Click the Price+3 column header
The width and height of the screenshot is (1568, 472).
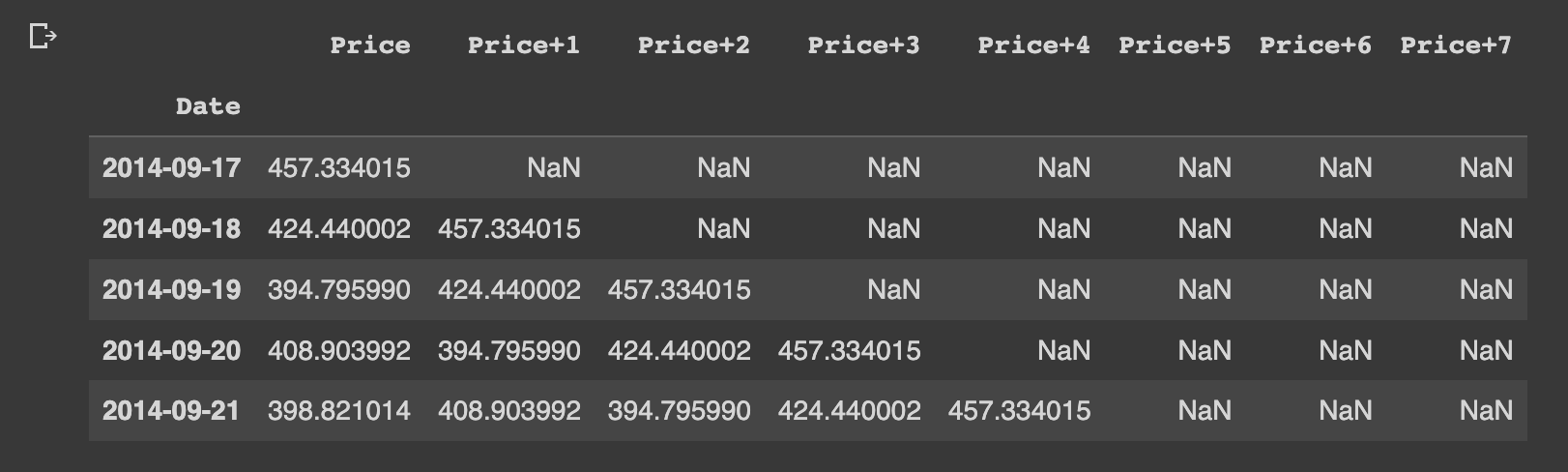pyautogui.click(x=864, y=44)
